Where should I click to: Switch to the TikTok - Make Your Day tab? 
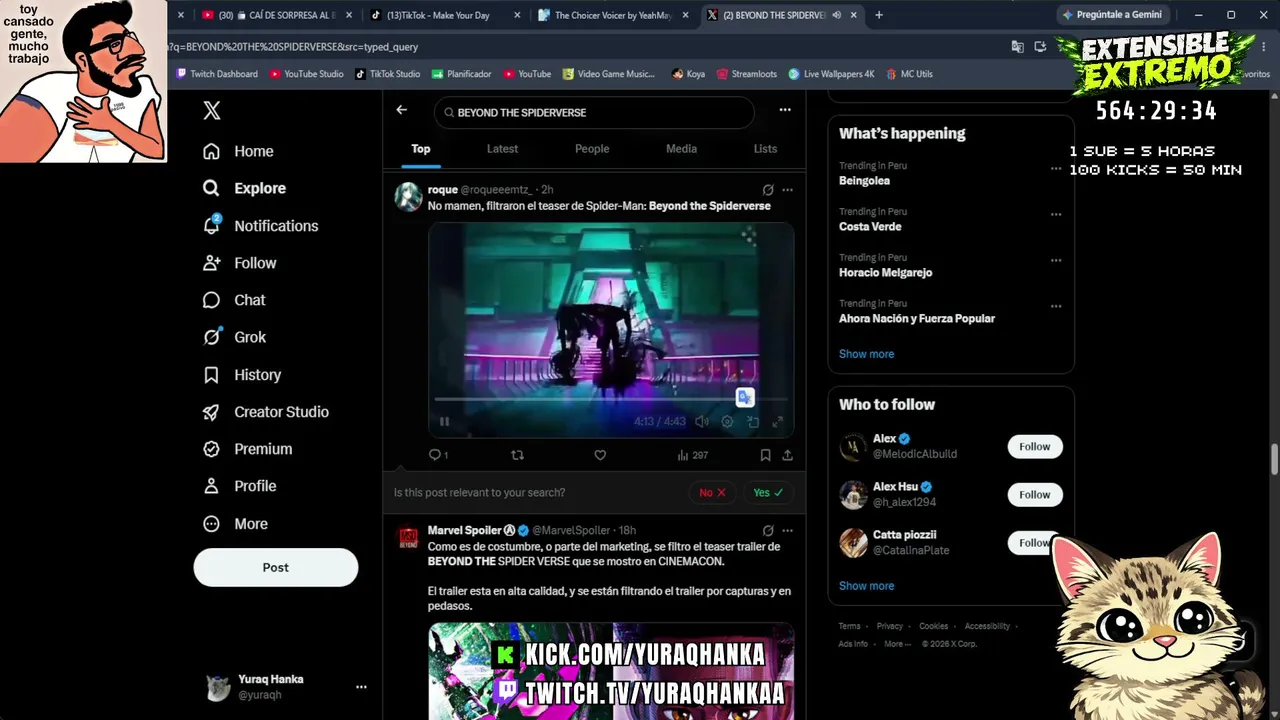click(445, 15)
